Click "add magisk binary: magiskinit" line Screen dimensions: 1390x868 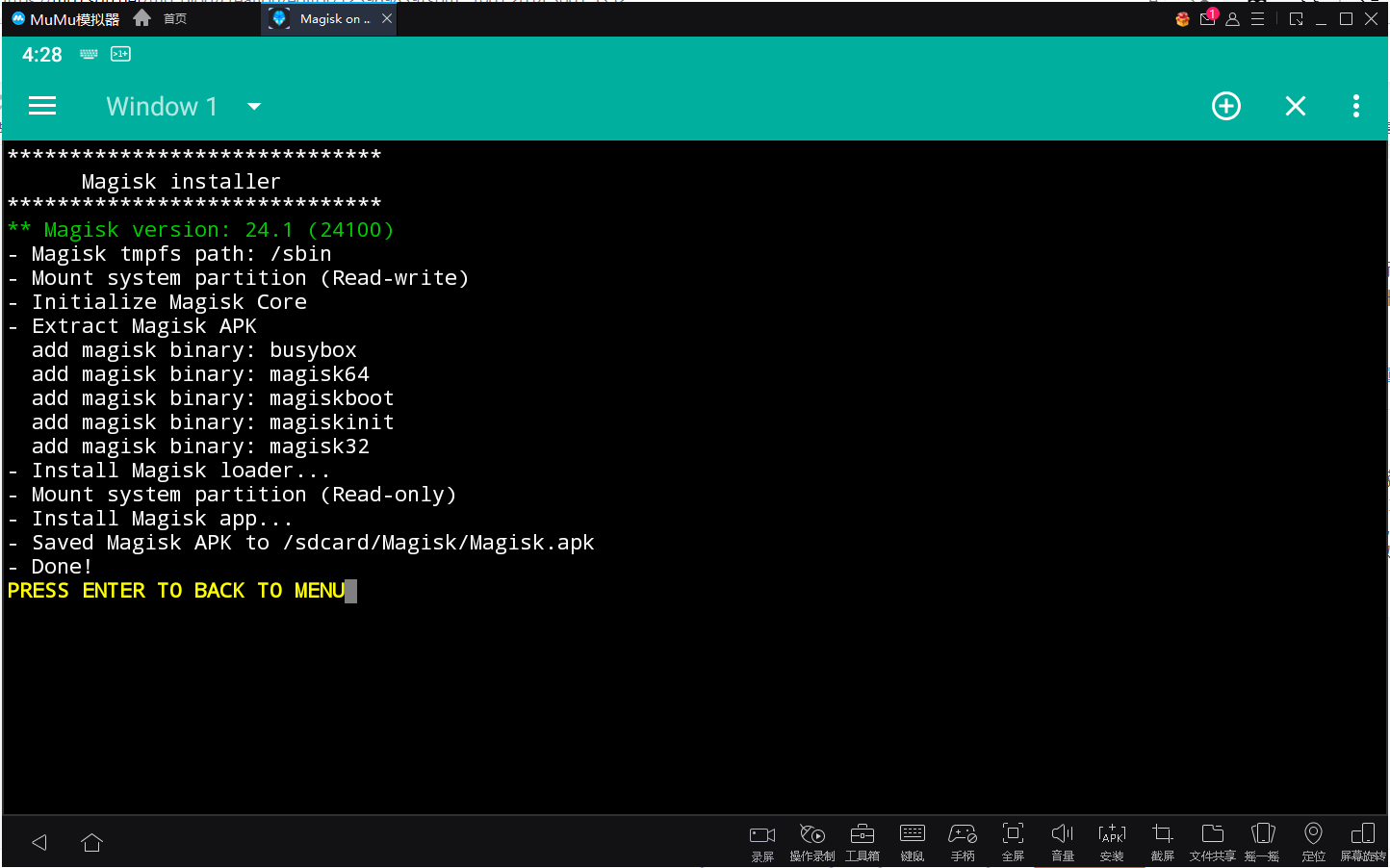(x=213, y=422)
